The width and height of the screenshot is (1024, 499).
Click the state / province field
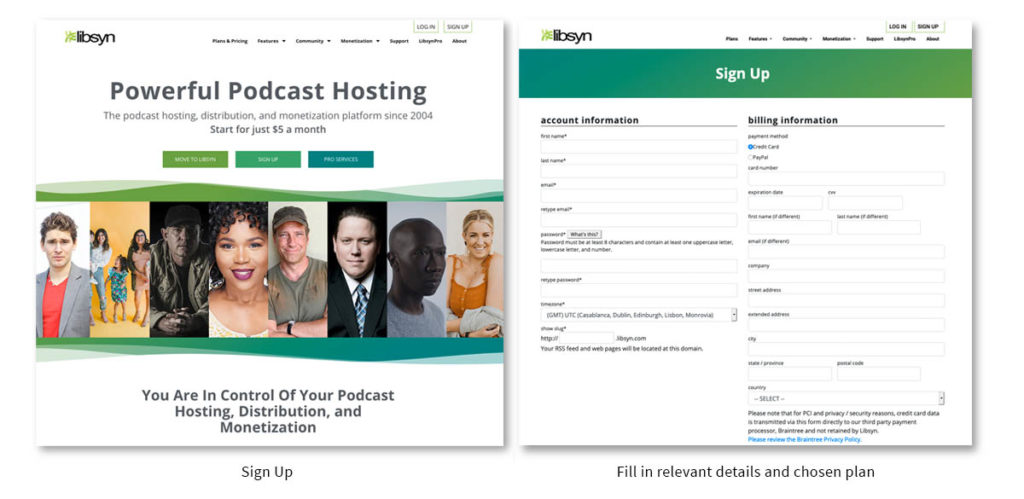pos(790,374)
